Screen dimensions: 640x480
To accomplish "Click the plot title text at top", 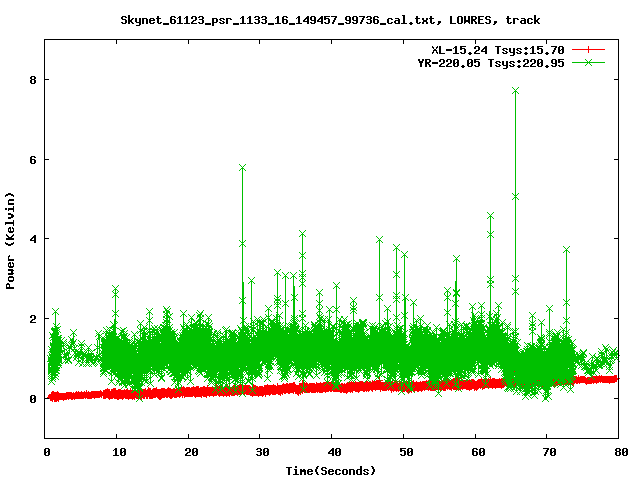I will (x=330, y=19).
